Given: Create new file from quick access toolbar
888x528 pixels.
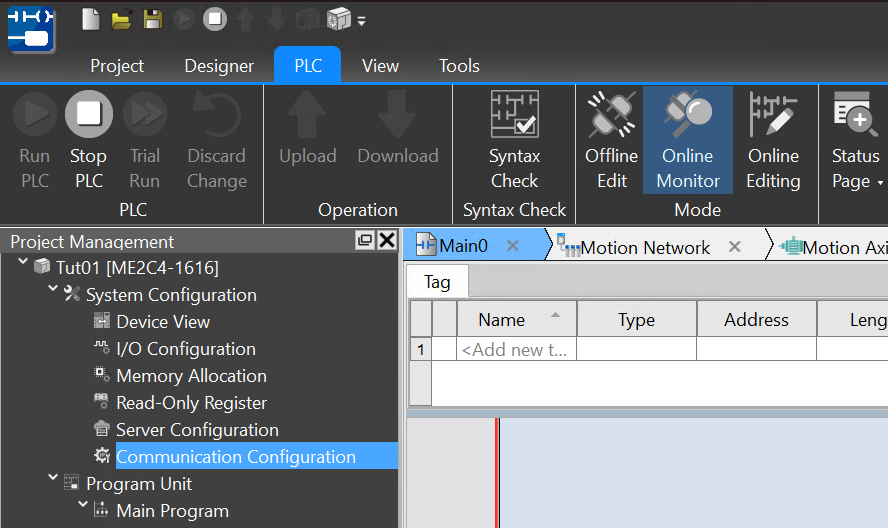Looking at the screenshot, I should point(91,19).
